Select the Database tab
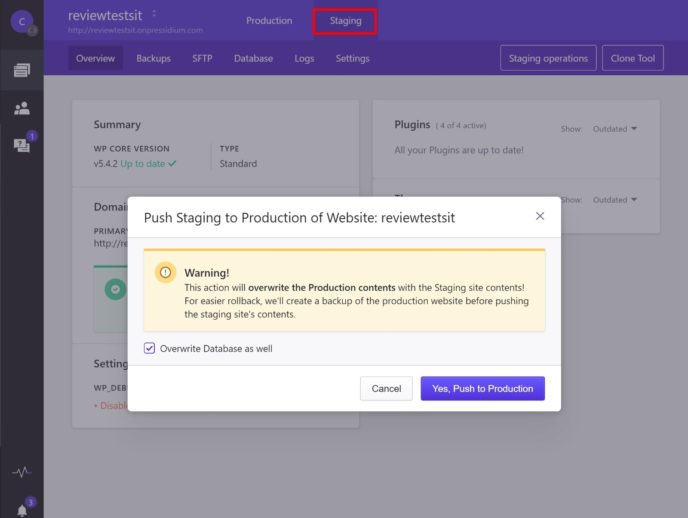Screen dimensions: 688x518 tap(253, 58)
